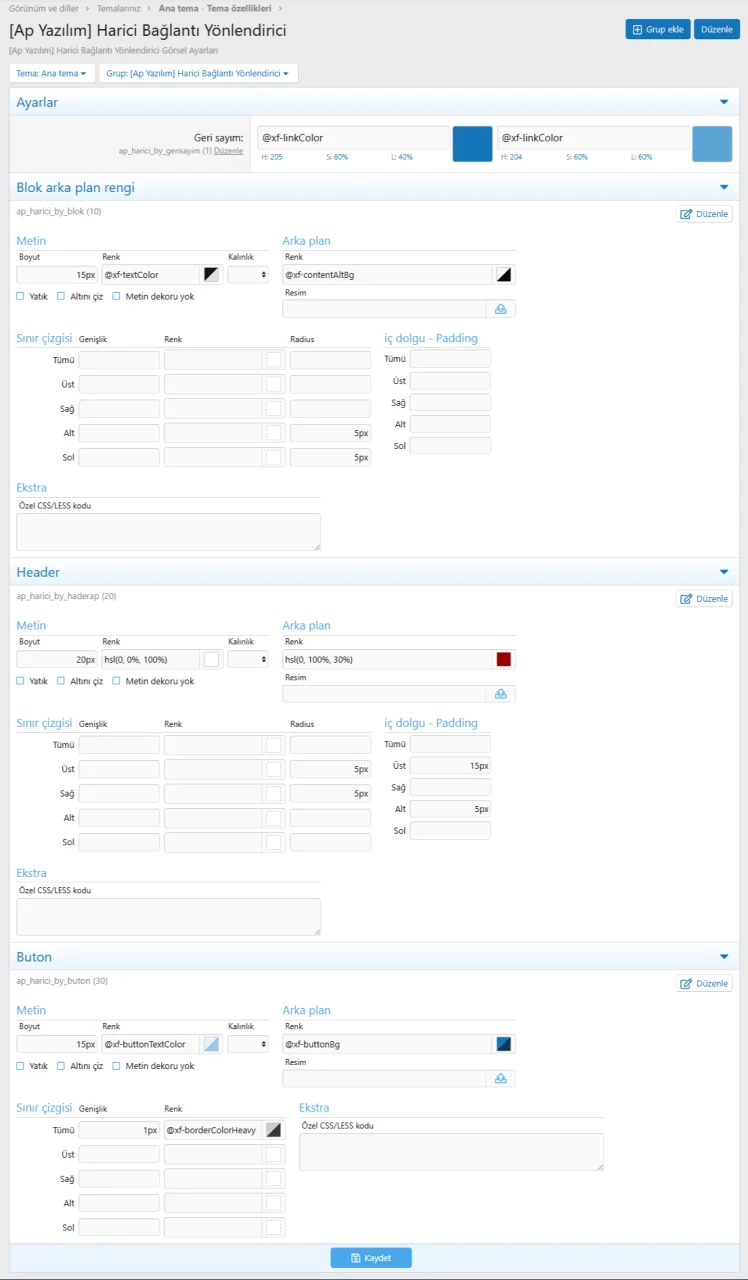Click the image upload icon in Header Arka plan
The width and height of the screenshot is (748, 1280).
(501, 694)
